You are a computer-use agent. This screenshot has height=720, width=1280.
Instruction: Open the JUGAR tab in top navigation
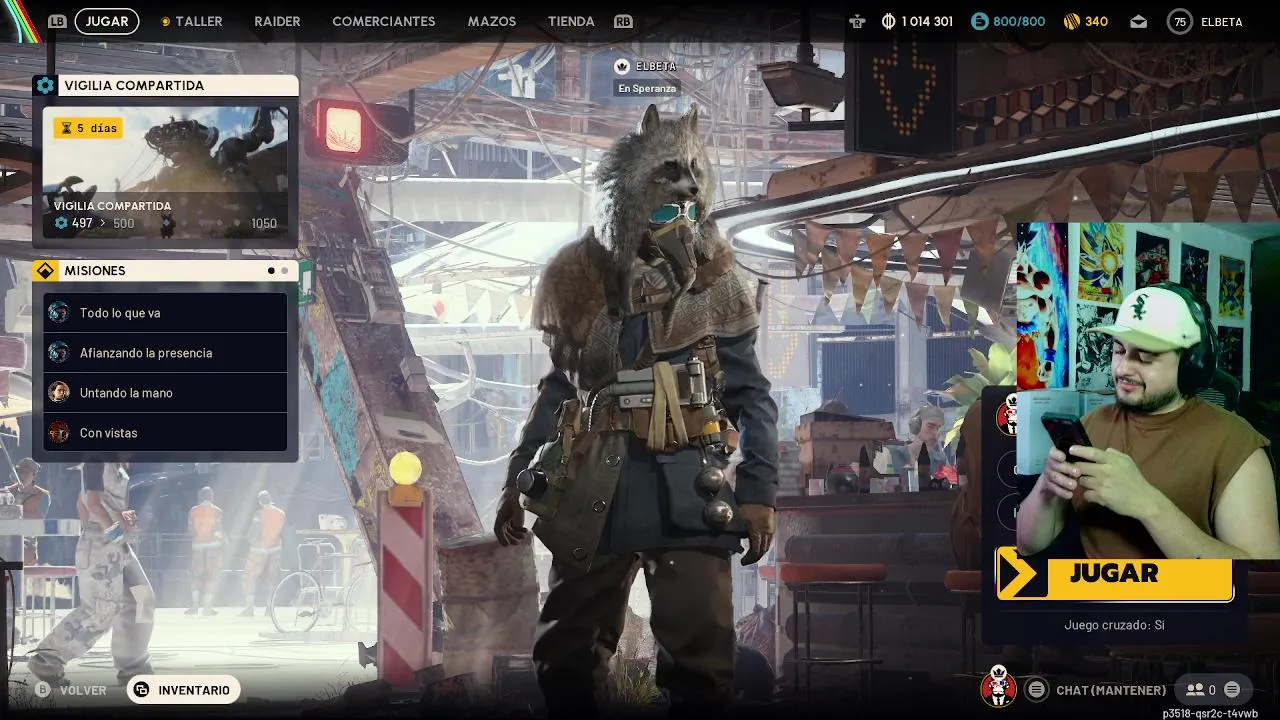[x=107, y=21]
